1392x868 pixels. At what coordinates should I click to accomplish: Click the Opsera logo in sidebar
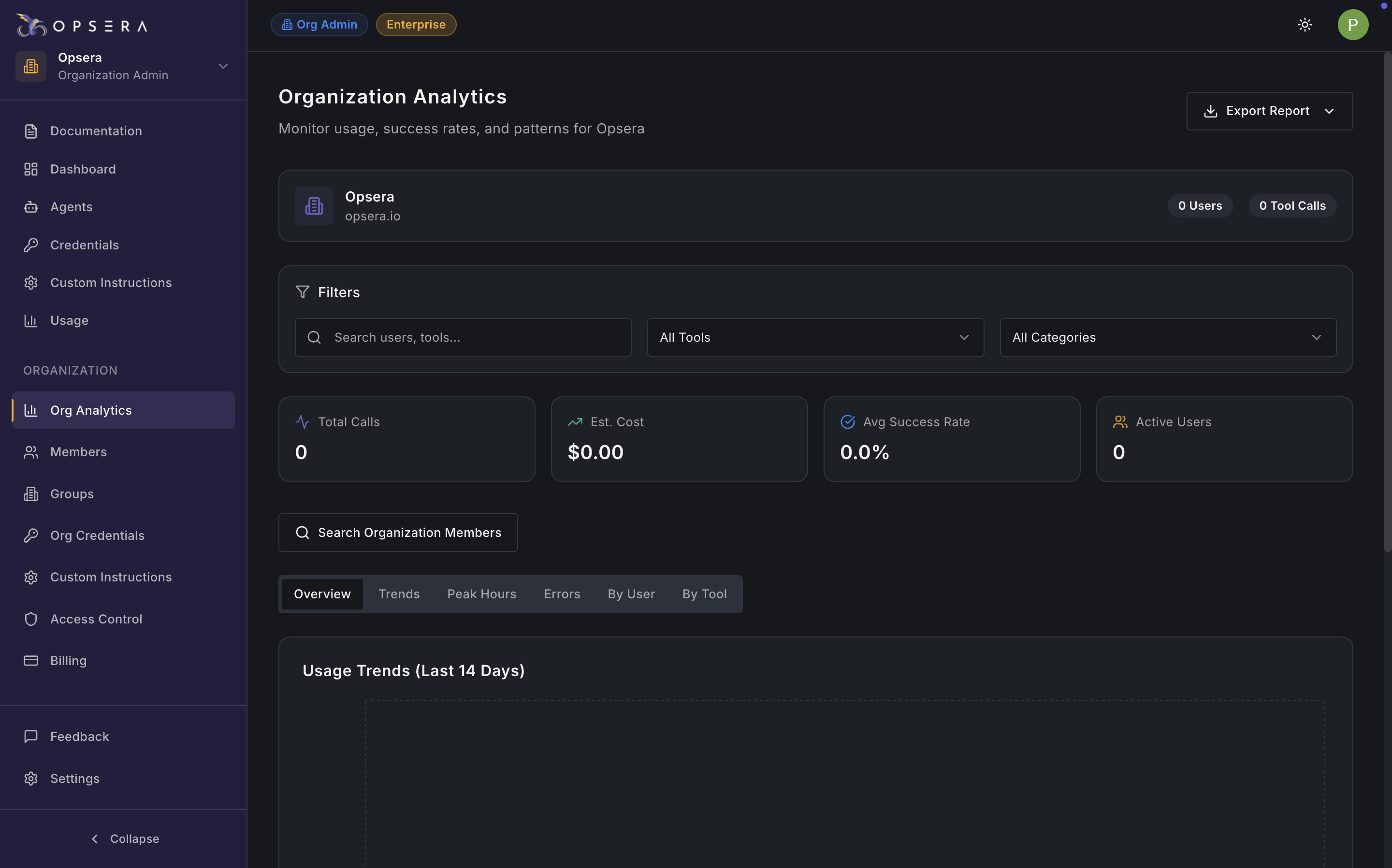81,25
